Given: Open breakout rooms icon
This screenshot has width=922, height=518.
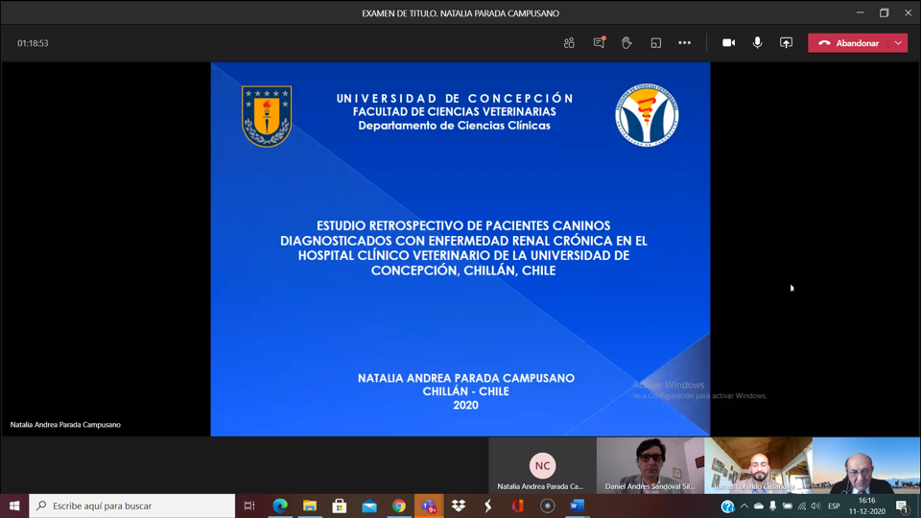Looking at the screenshot, I should [x=656, y=43].
